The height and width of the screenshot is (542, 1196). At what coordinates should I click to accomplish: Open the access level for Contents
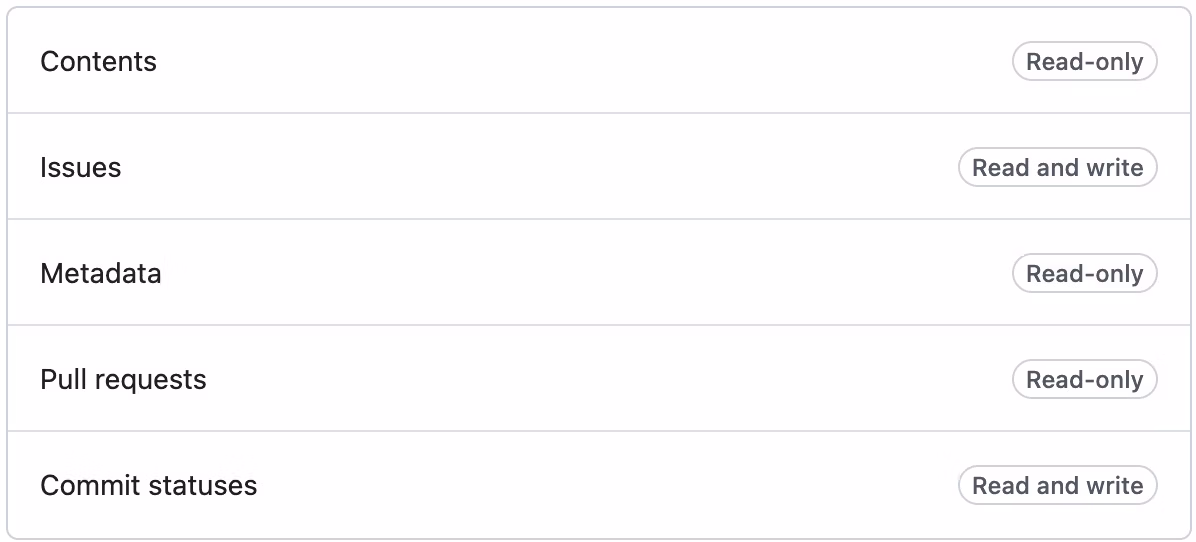tap(1084, 62)
